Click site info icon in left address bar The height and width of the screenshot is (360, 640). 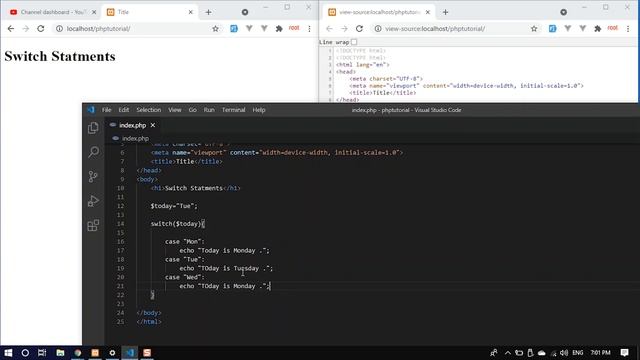60,29
